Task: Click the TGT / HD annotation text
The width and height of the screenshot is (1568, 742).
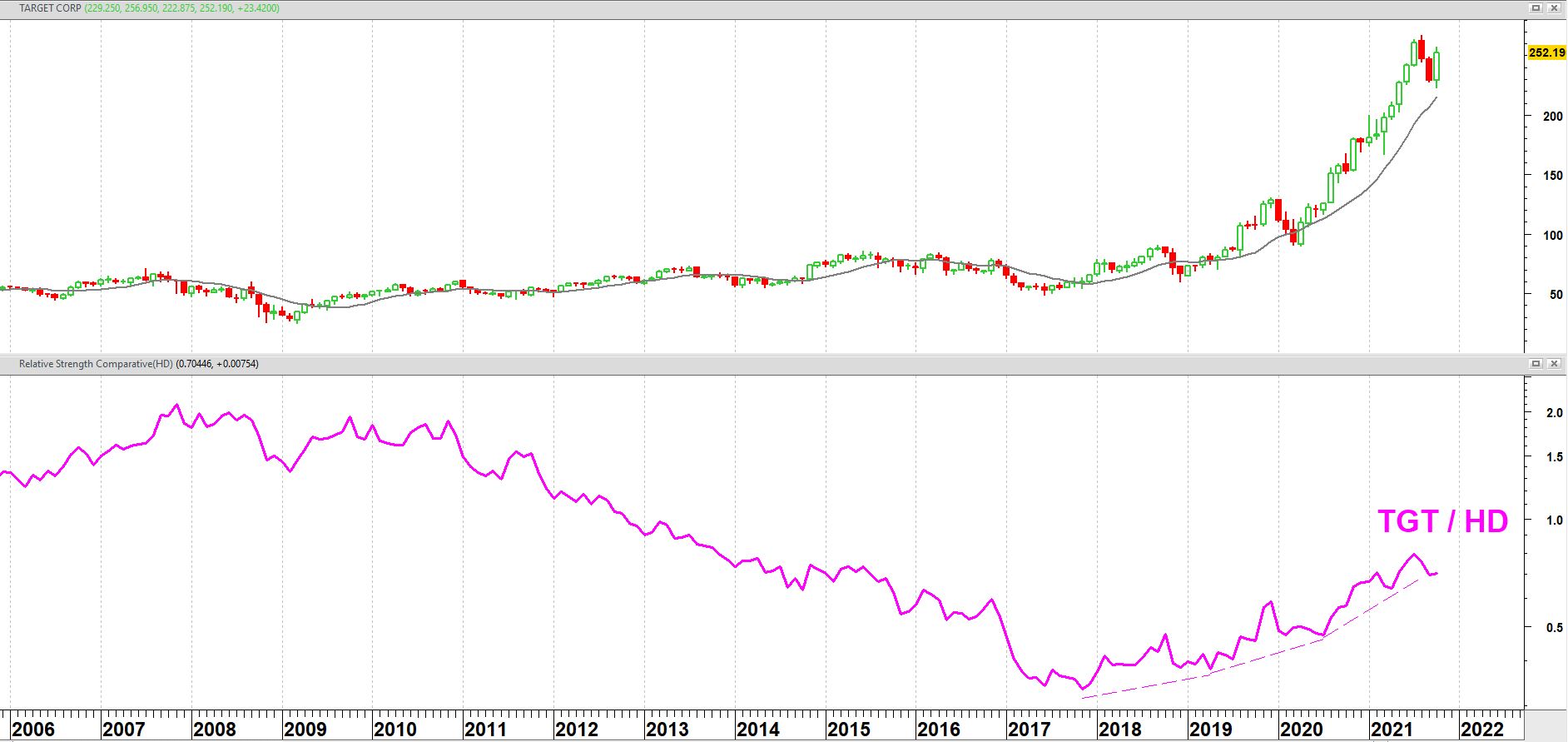Action: 1443,521
